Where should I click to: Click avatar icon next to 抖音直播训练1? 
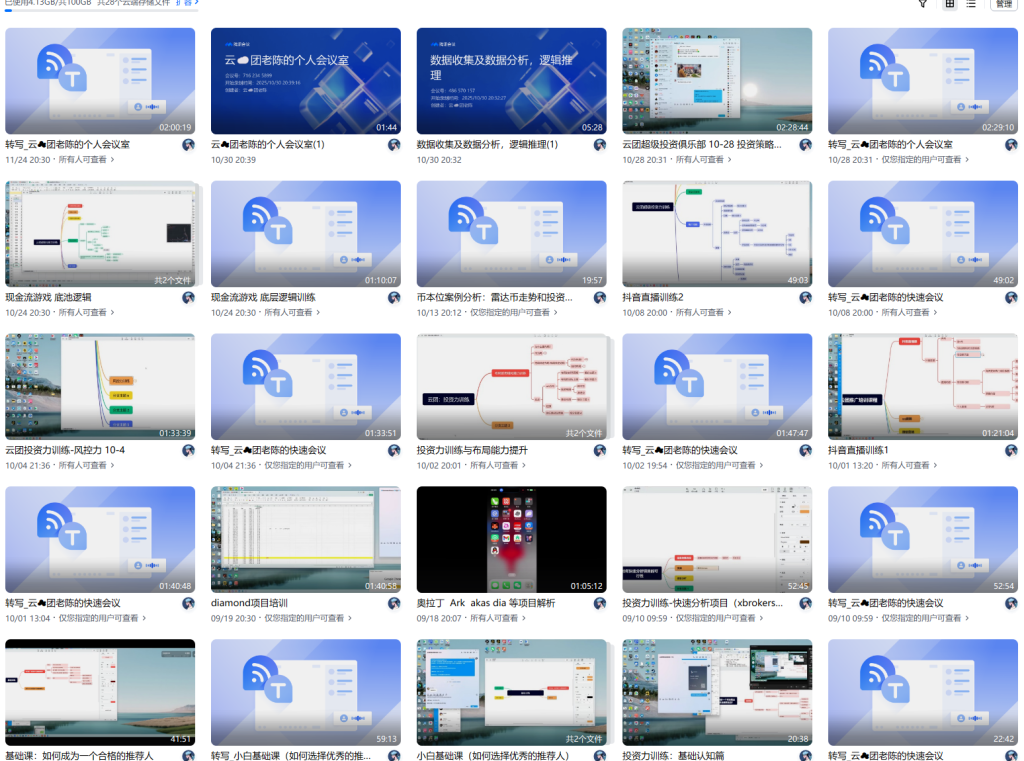[x=1011, y=451]
